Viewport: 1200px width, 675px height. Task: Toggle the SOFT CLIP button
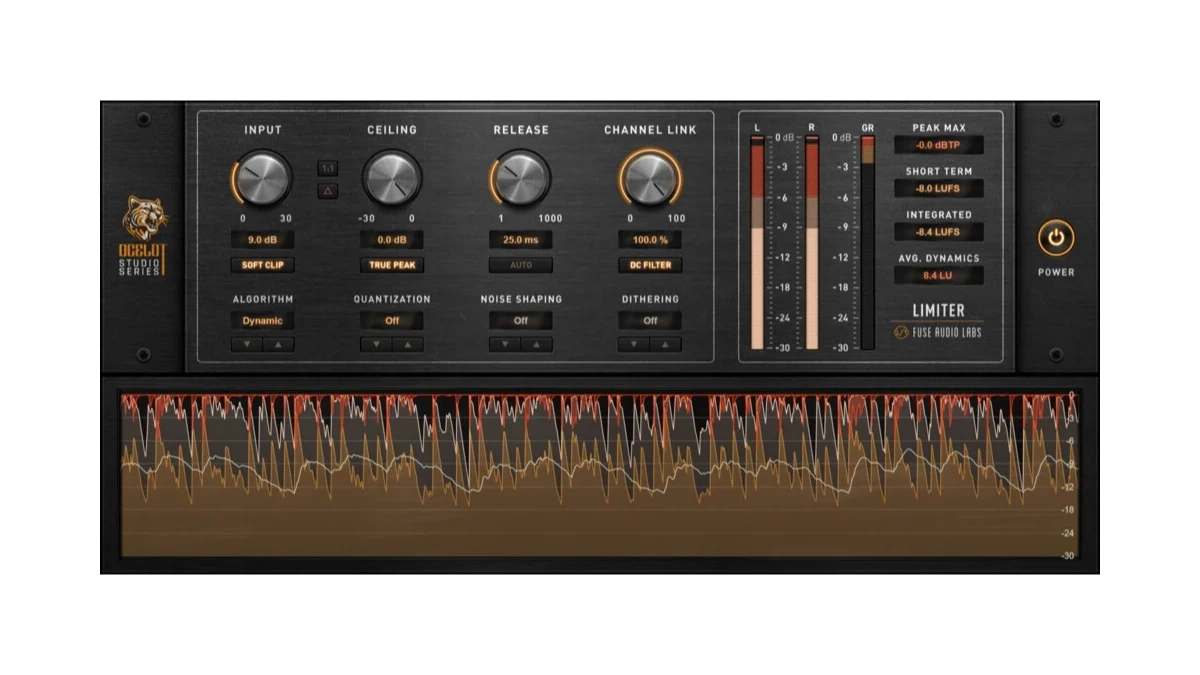click(x=263, y=266)
